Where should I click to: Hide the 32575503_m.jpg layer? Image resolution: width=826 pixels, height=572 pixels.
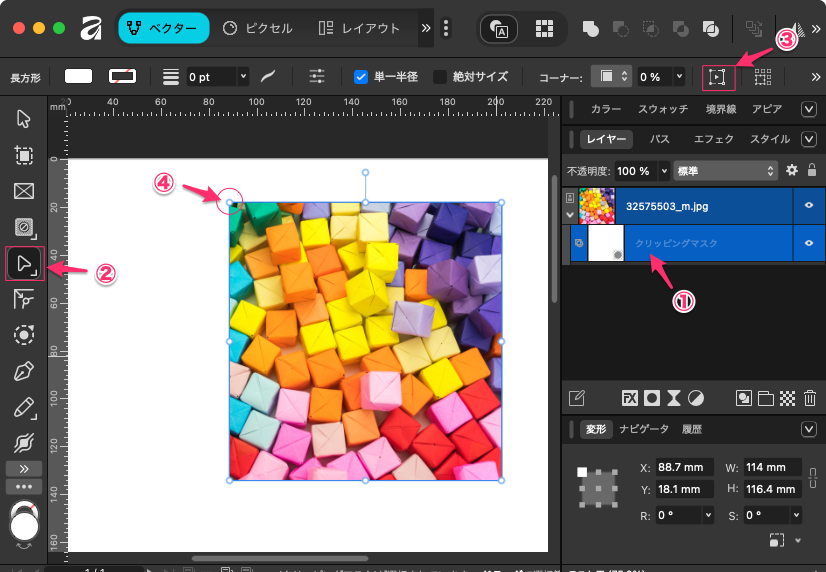pyautogui.click(x=808, y=204)
